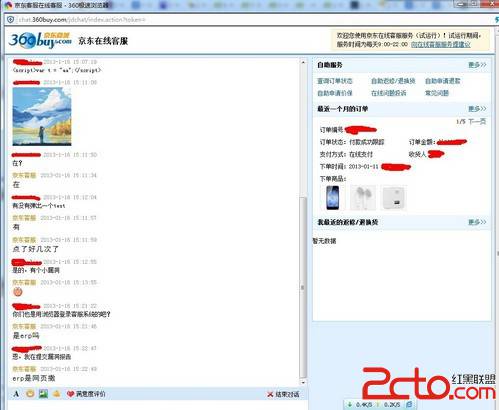499x410 pixels.
Task: Click the browser tab icon in title bar
Action: [8, 5]
